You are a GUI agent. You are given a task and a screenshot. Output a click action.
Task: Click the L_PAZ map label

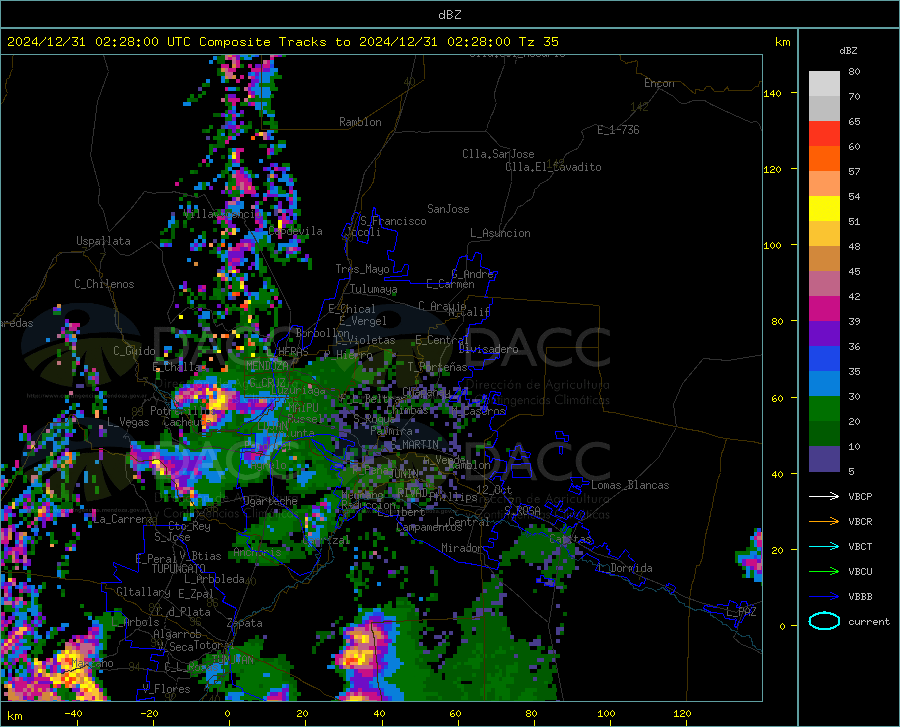[741, 612]
